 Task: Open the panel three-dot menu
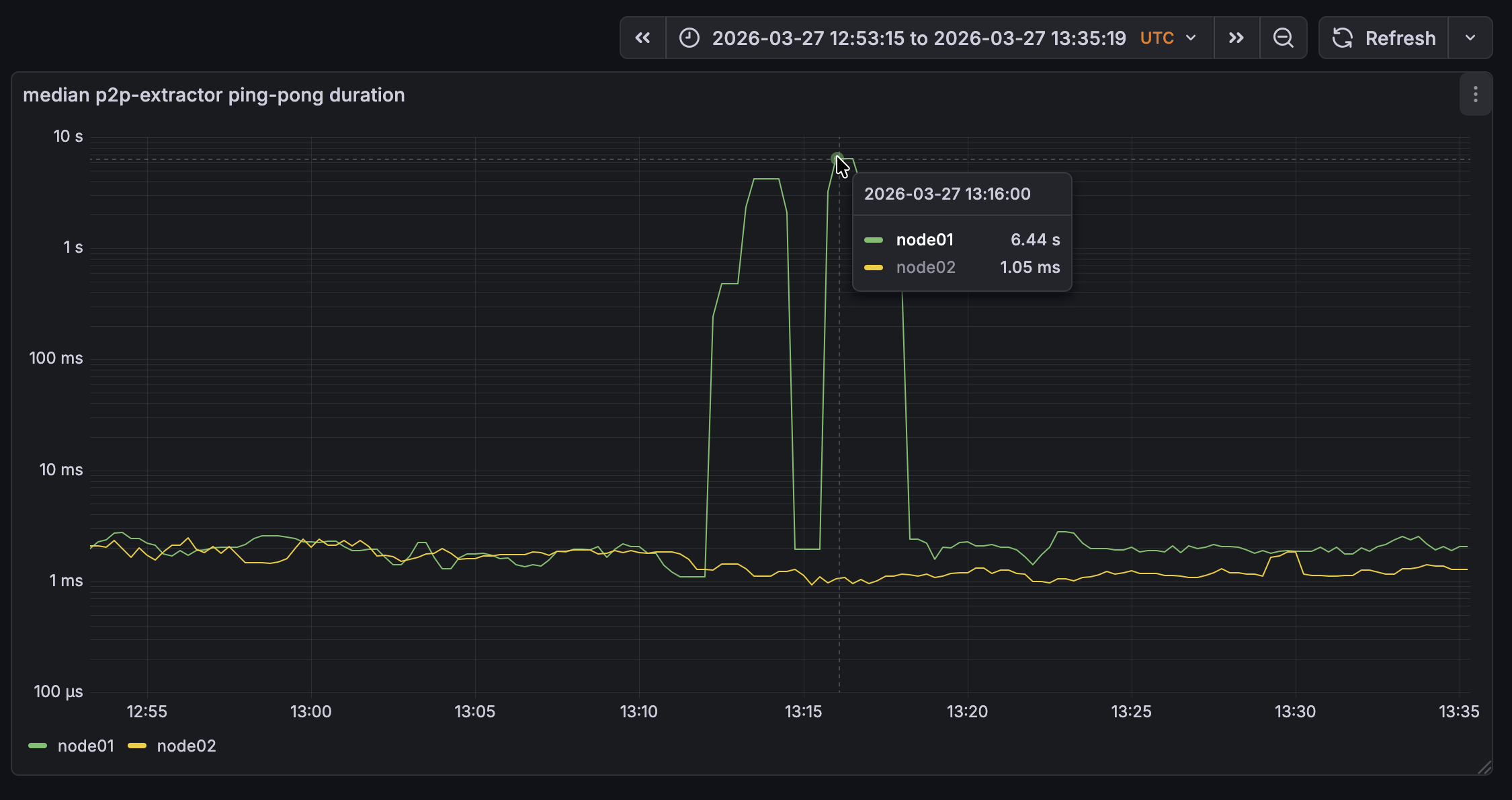(1475, 95)
